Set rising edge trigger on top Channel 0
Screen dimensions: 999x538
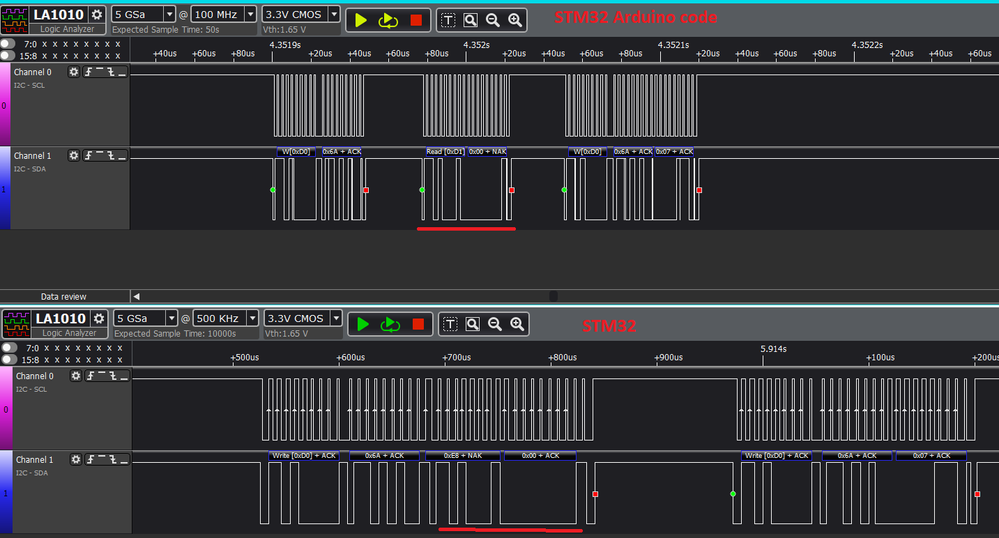point(89,72)
